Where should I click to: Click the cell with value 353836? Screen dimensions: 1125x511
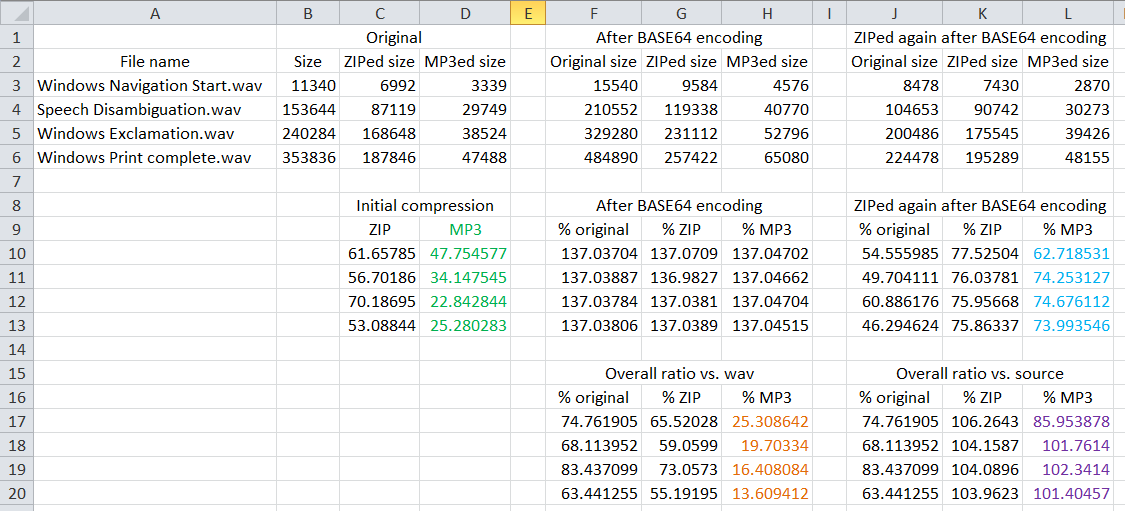click(308, 157)
